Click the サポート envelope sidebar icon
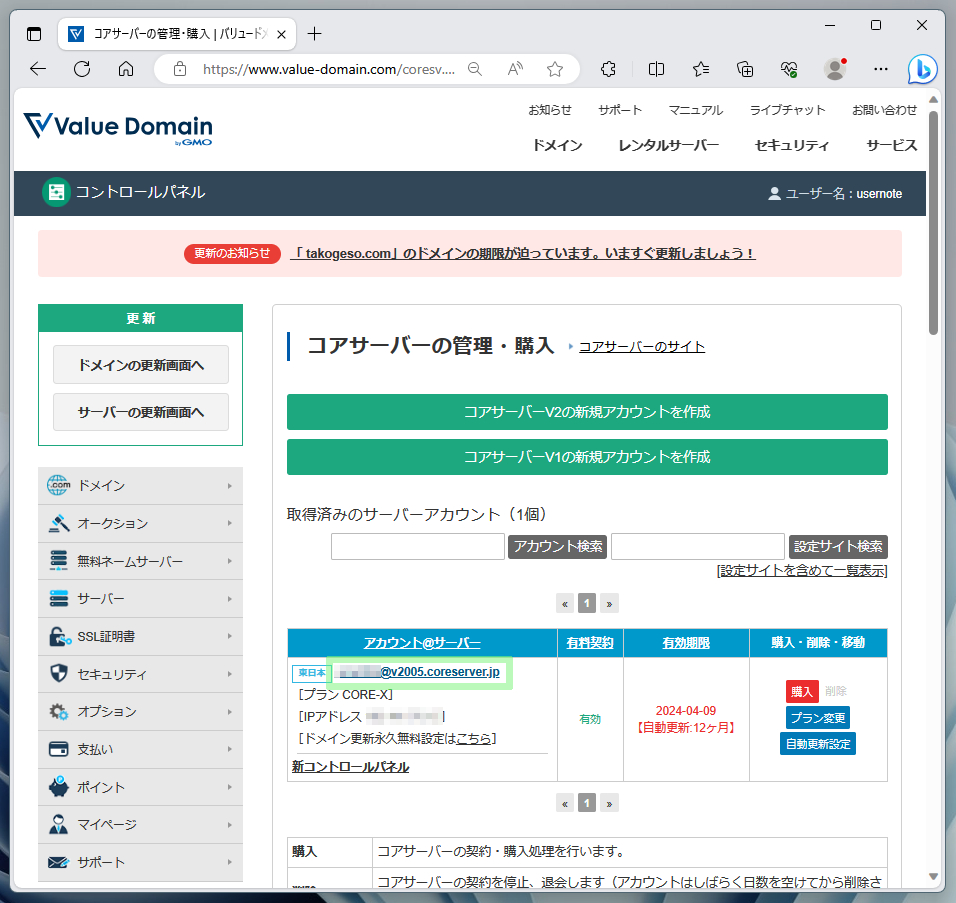The width and height of the screenshot is (956, 903). coord(59,862)
